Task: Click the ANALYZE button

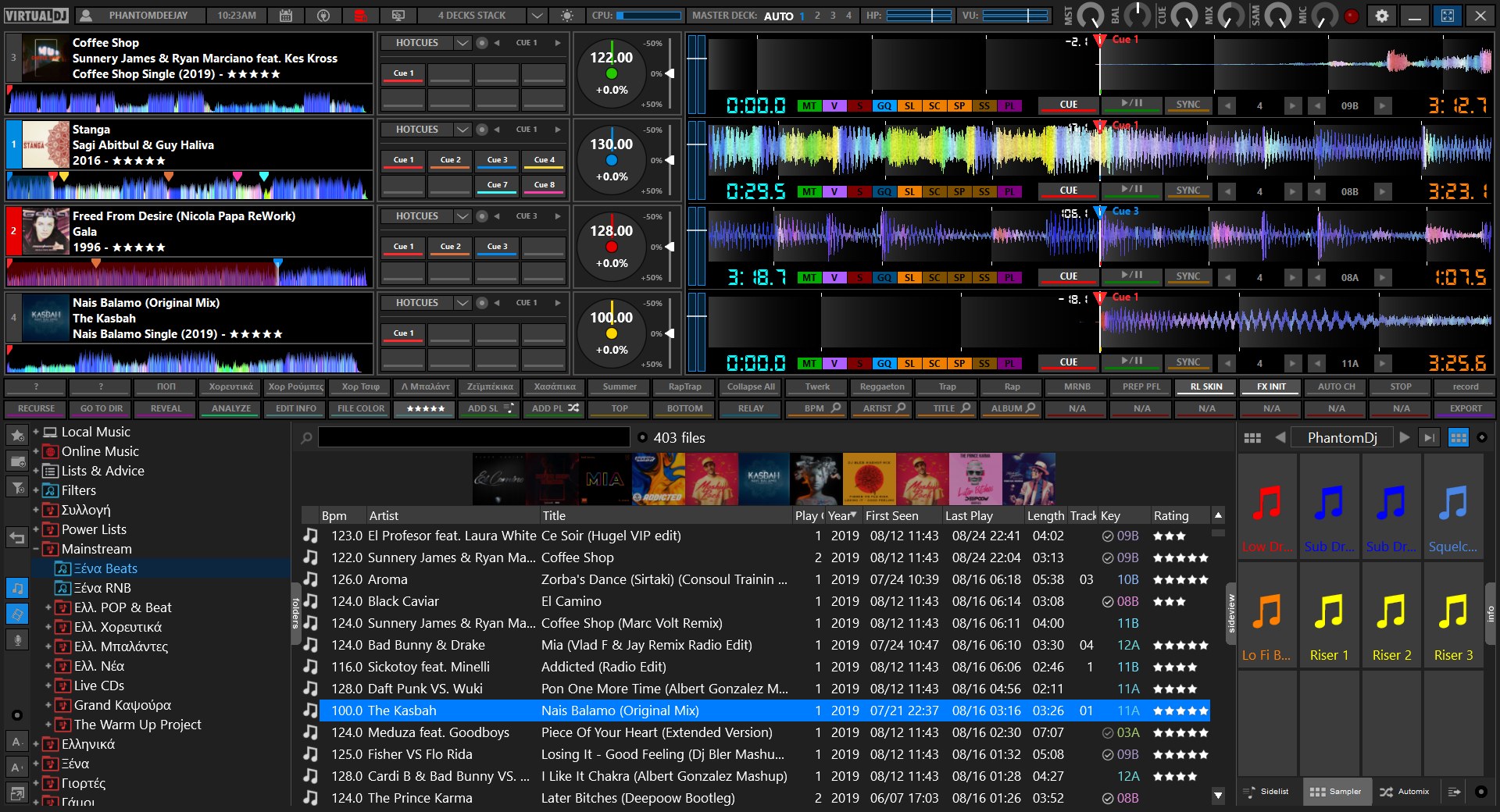Action: (231, 408)
